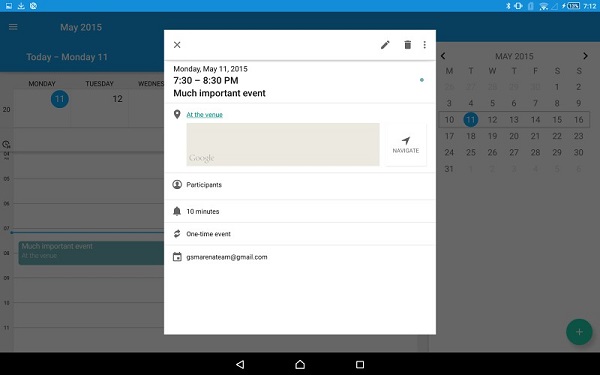Select May 14 in mini calendar

535,120
